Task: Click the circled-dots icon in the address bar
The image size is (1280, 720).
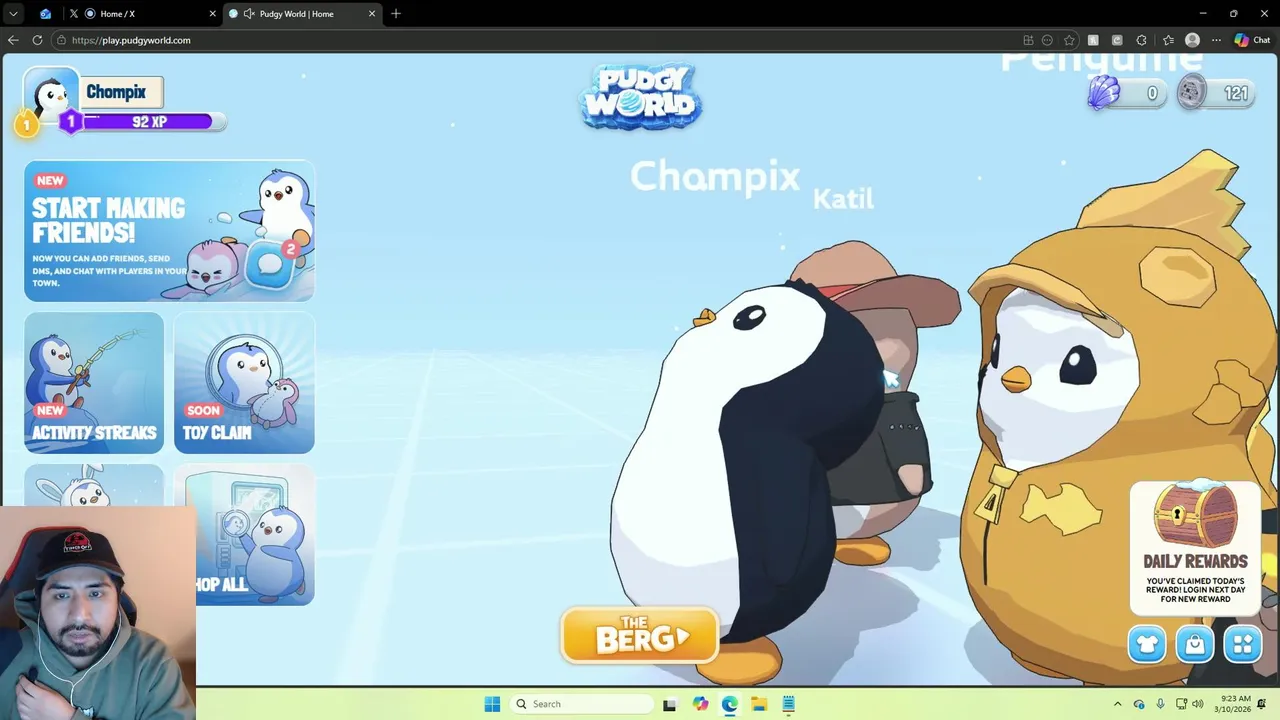Action: tap(1047, 40)
